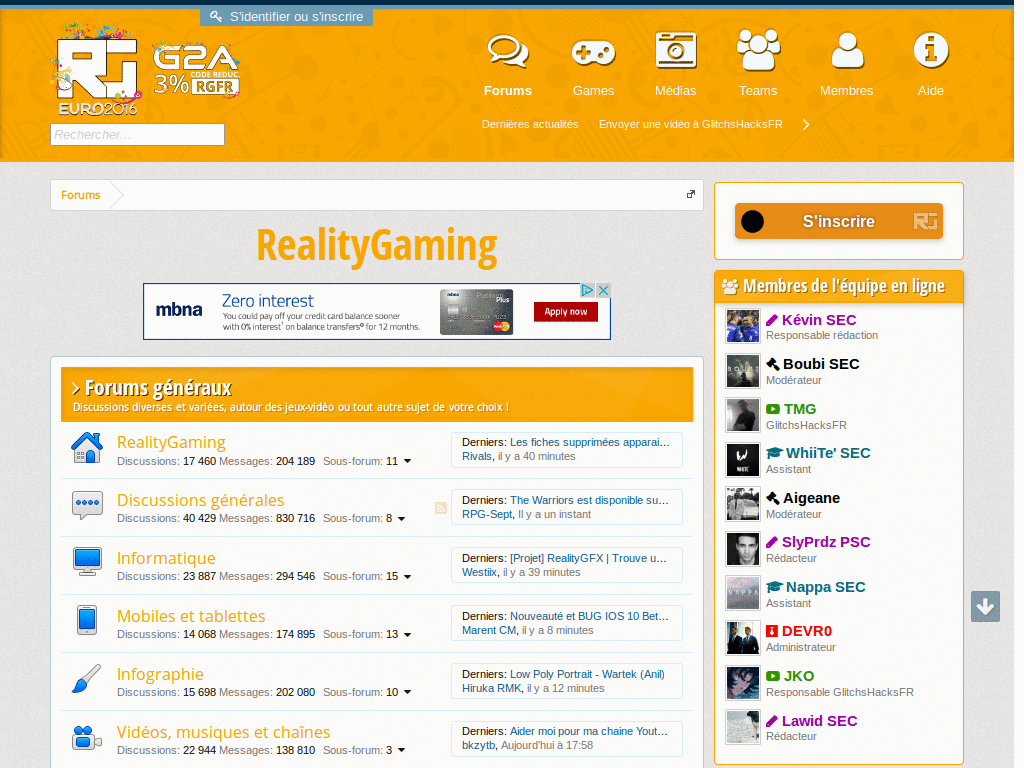Open user Westiix profile link
The height and width of the screenshot is (768, 1024).
(479, 572)
